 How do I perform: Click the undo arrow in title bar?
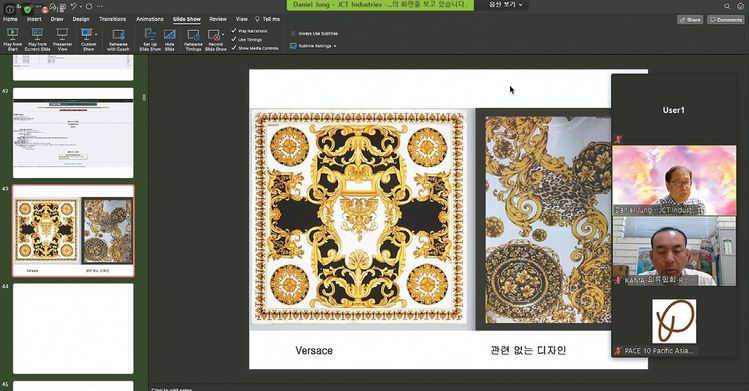coord(74,6)
